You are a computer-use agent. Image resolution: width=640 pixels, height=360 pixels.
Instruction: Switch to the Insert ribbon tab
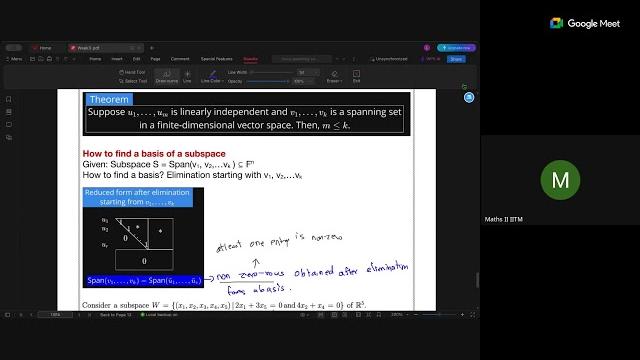pyautogui.click(x=117, y=59)
